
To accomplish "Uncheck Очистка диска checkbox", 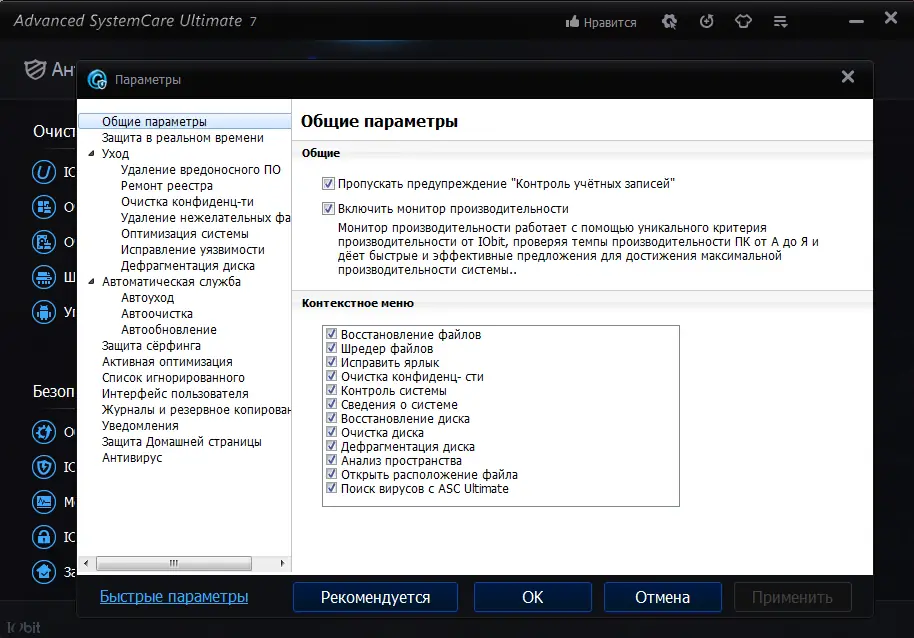I will click(x=331, y=432).
